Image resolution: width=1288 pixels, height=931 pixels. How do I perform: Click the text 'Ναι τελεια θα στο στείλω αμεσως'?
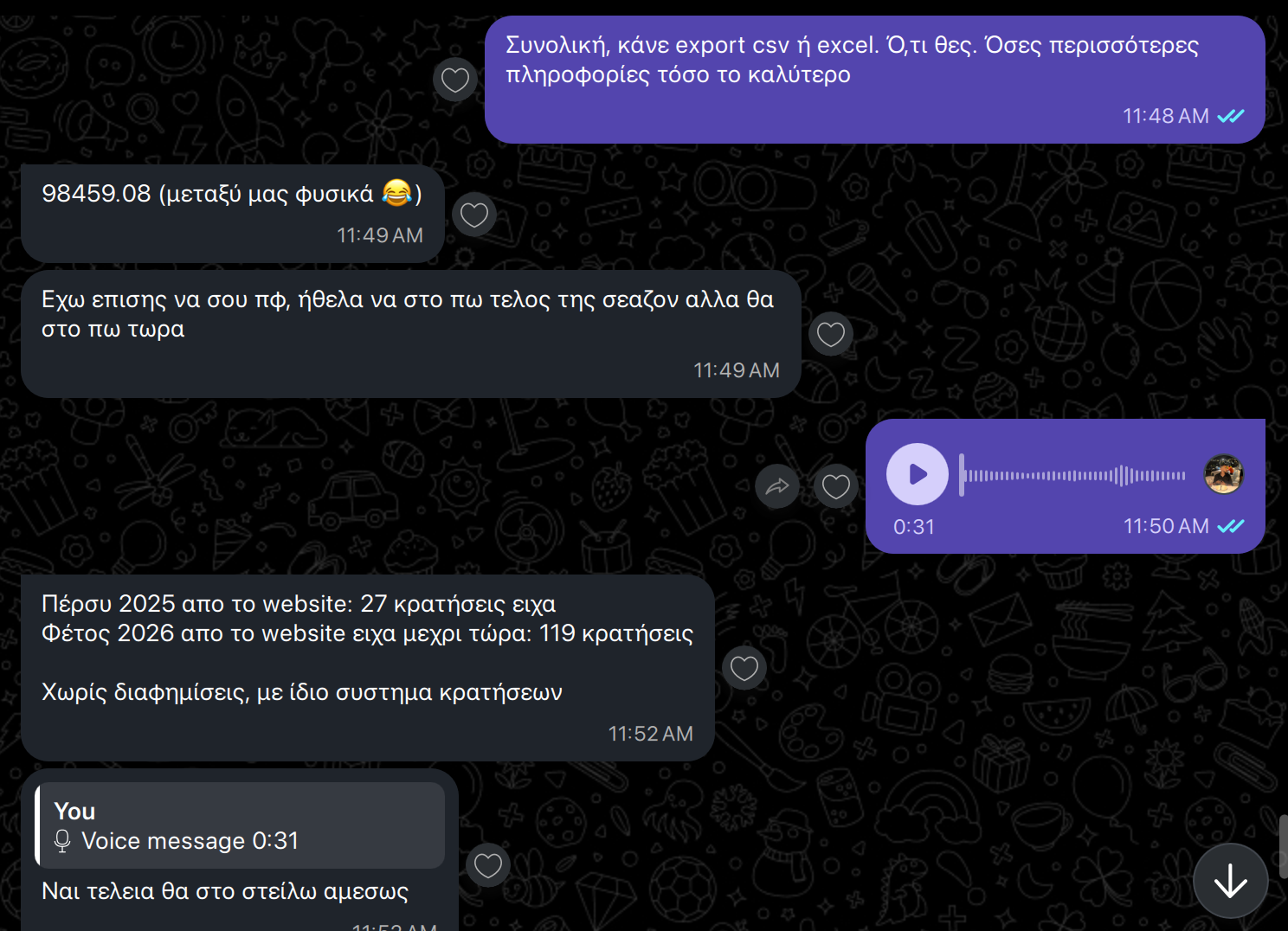(225, 891)
